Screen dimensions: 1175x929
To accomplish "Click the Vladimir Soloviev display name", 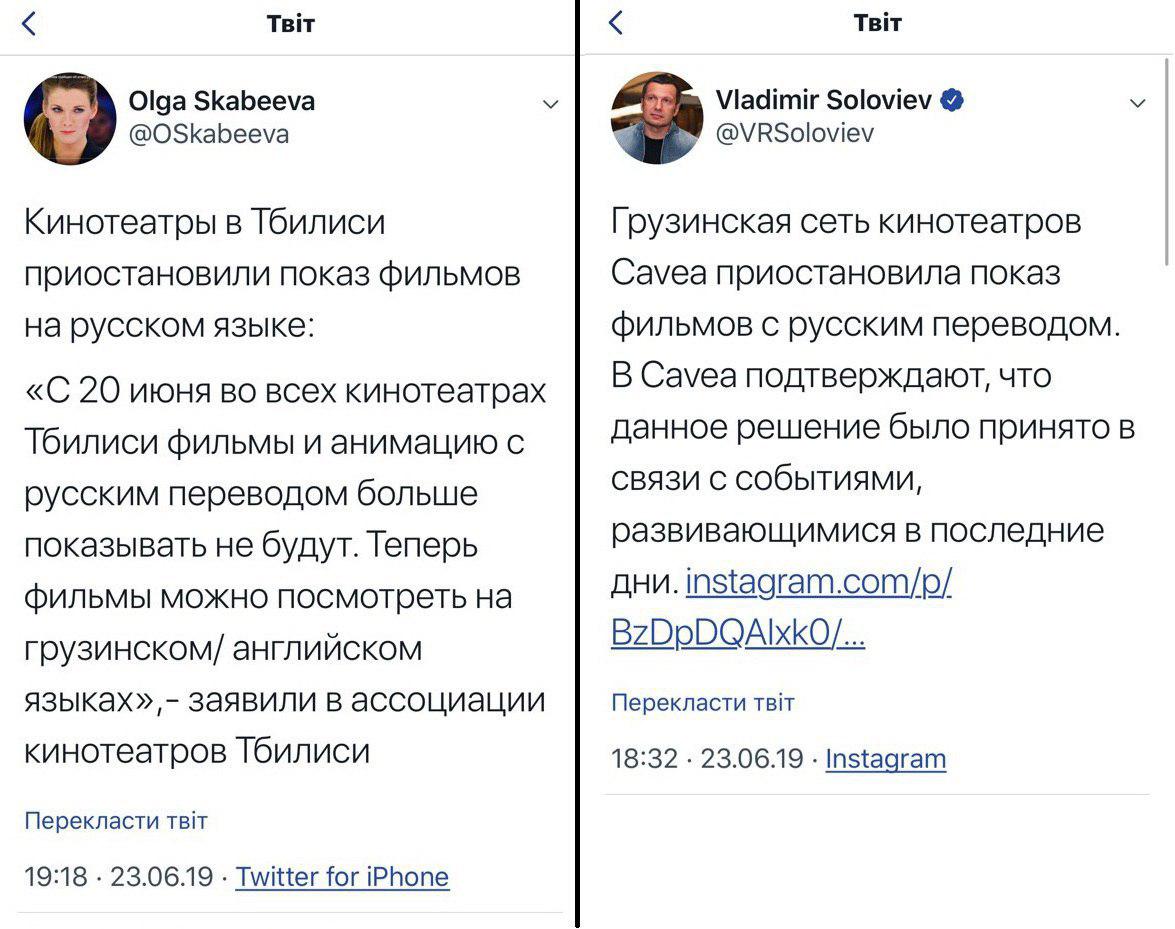I will tap(824, 99).
